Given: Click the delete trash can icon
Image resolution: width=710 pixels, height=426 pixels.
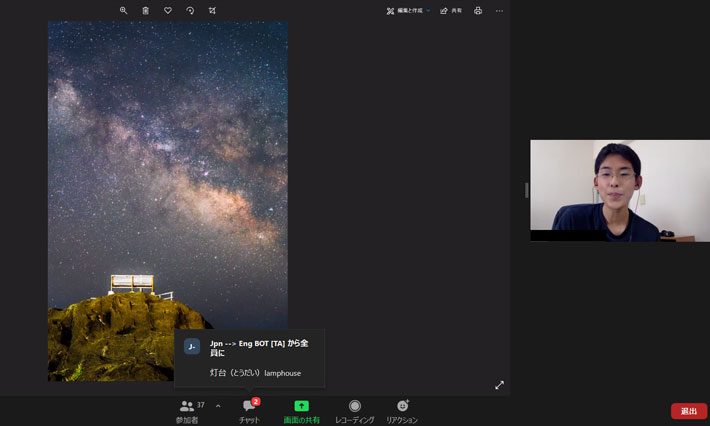Looking at the screenshot, I should tap(145, 10).
